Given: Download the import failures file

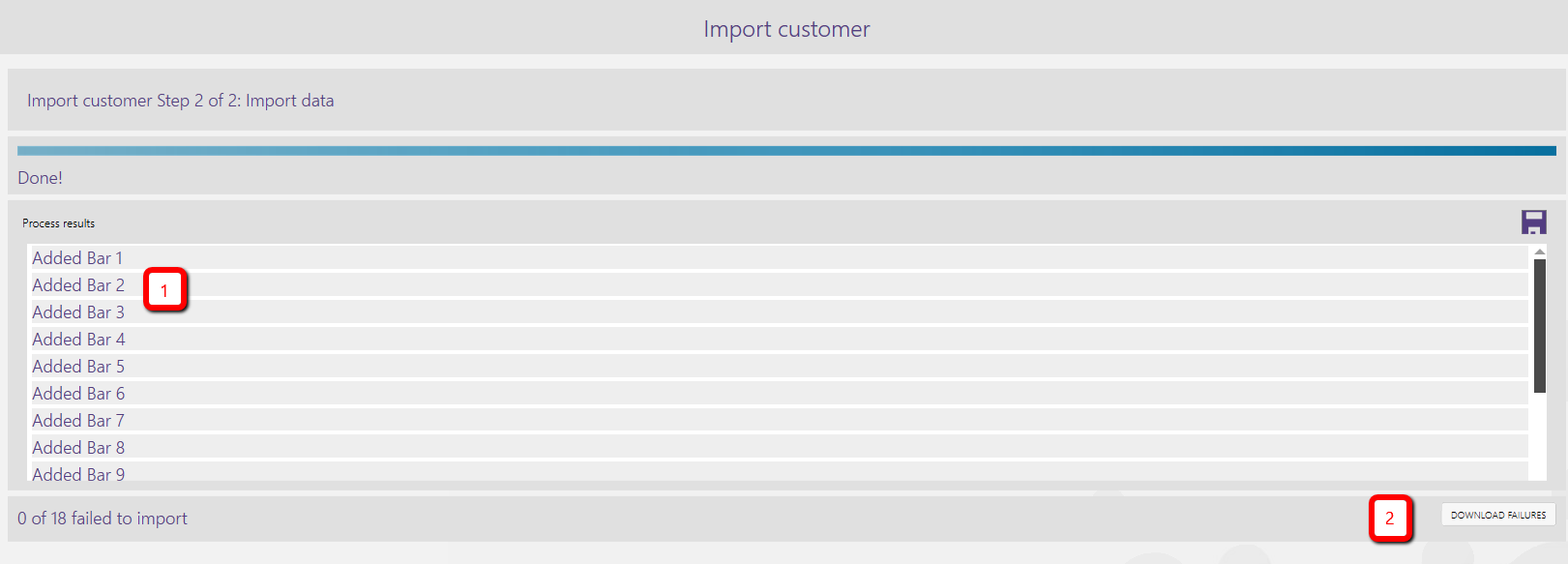Looking at the screenshot, I should (1497, 515).
